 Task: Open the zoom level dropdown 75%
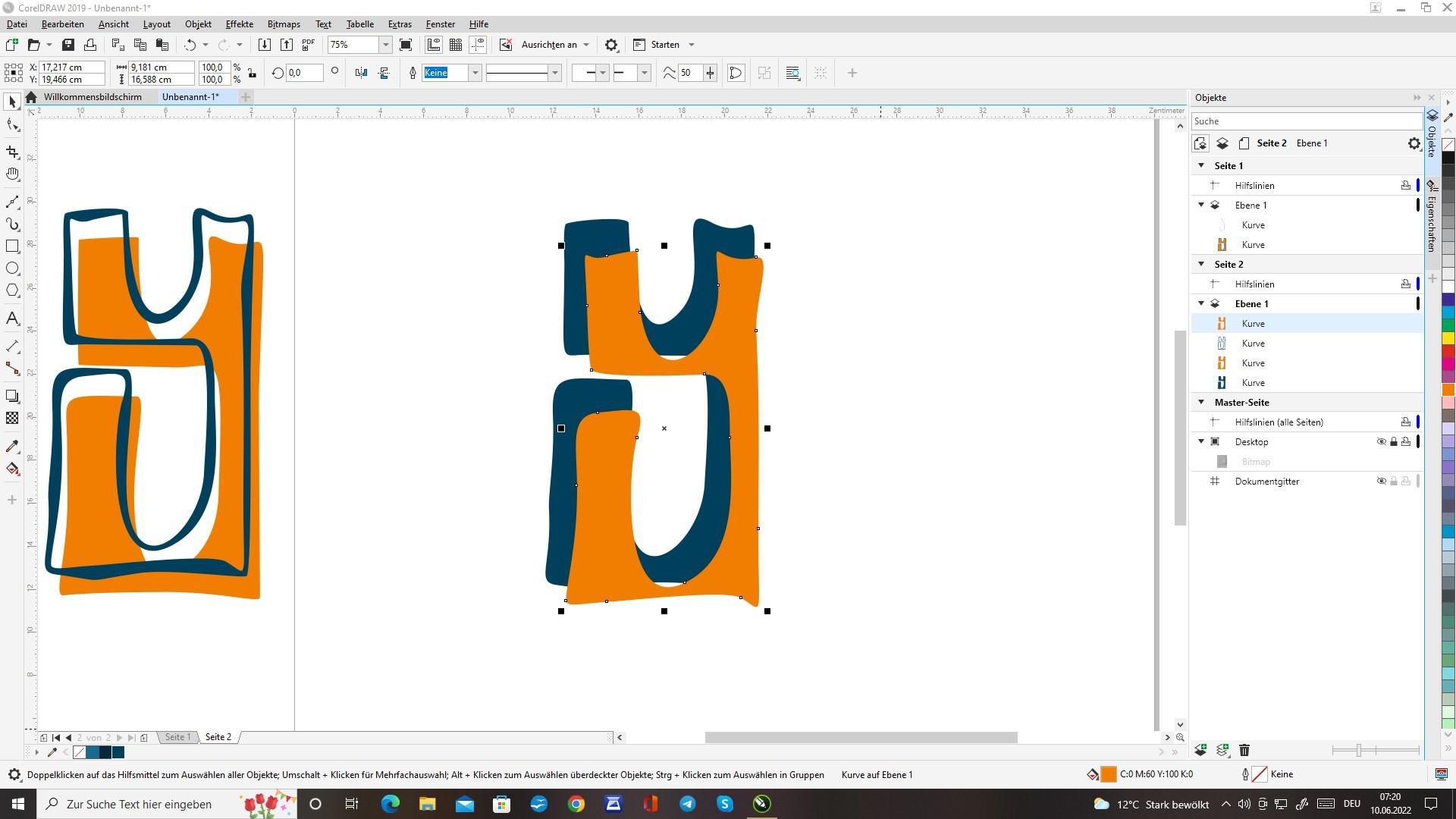coord(385,45)
